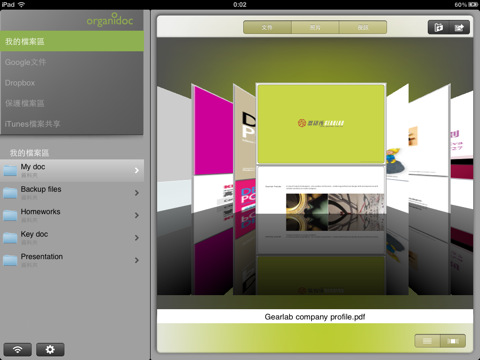Select 保護檔案區 source

click(x=72, y=103)
